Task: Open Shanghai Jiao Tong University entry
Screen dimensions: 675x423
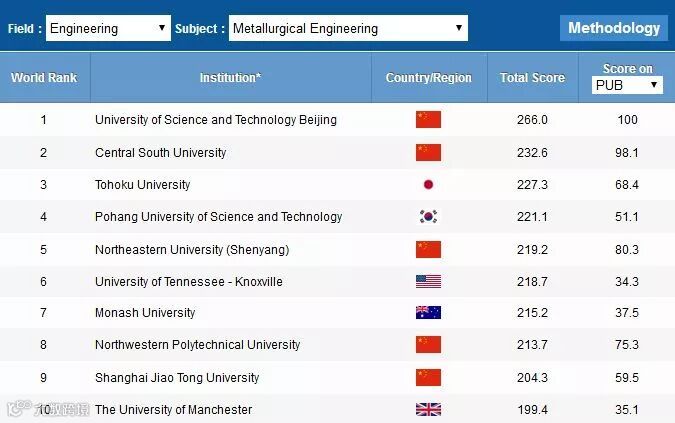Action: click(x=177, y=377)
